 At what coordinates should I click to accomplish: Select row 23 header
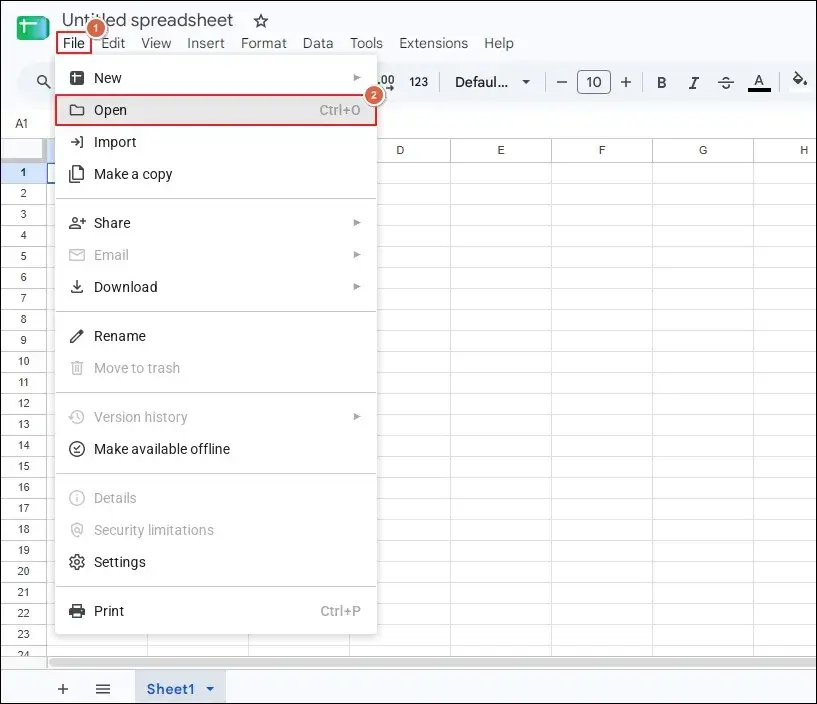coord(23,634)
